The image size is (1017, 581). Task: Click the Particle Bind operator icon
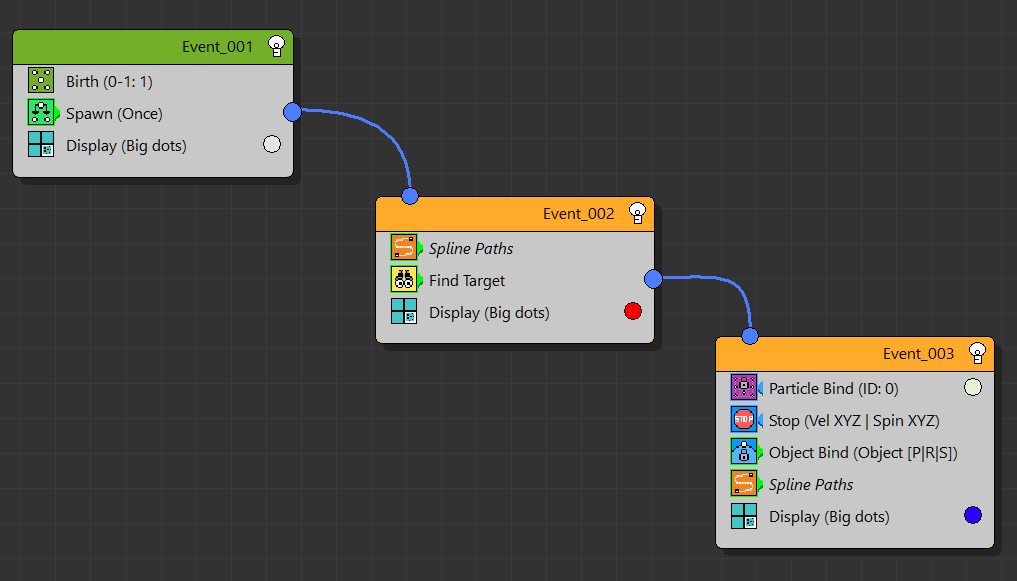[744, 388]
